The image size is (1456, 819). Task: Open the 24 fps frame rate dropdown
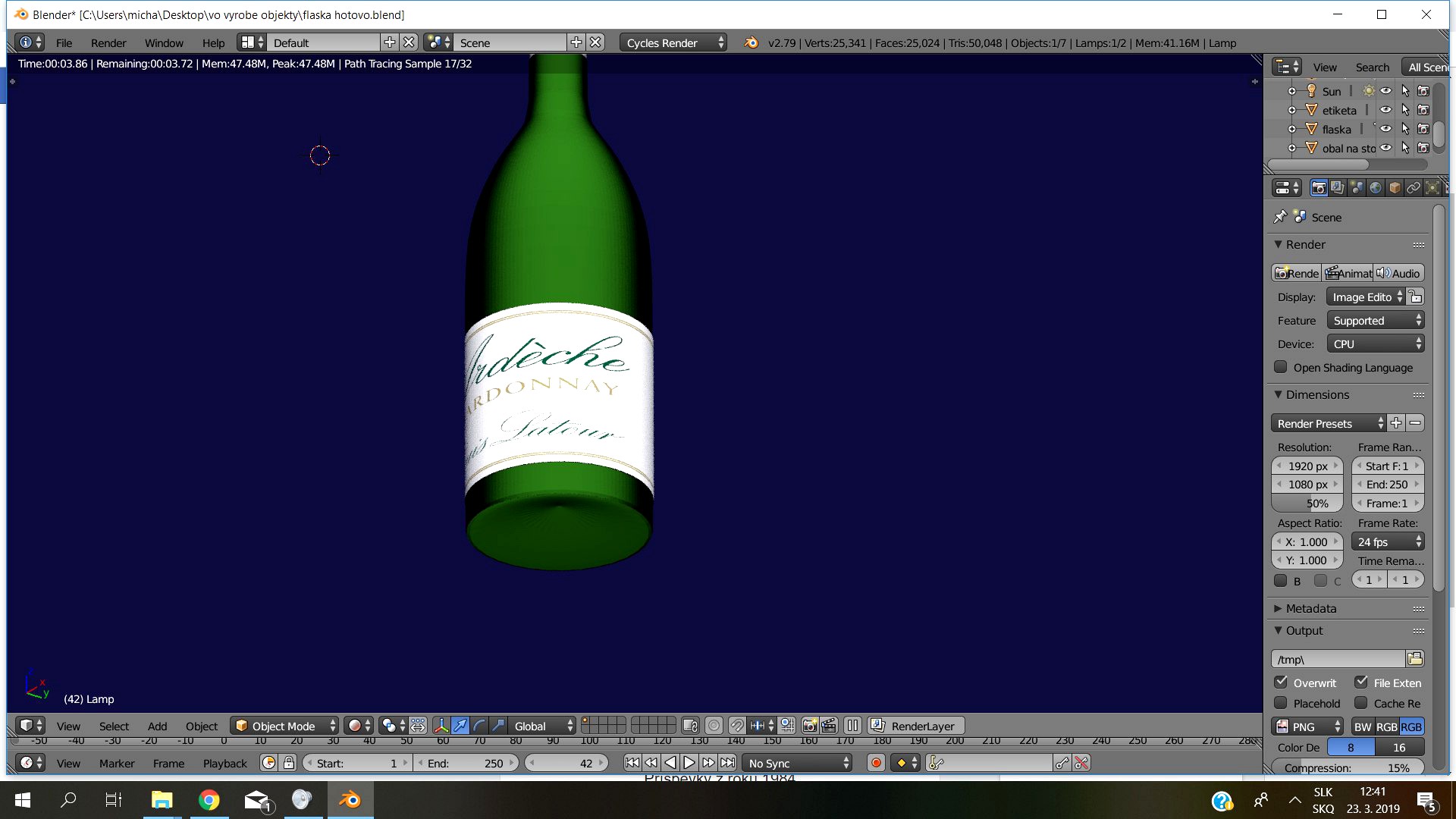click(x=1388, y=541)
